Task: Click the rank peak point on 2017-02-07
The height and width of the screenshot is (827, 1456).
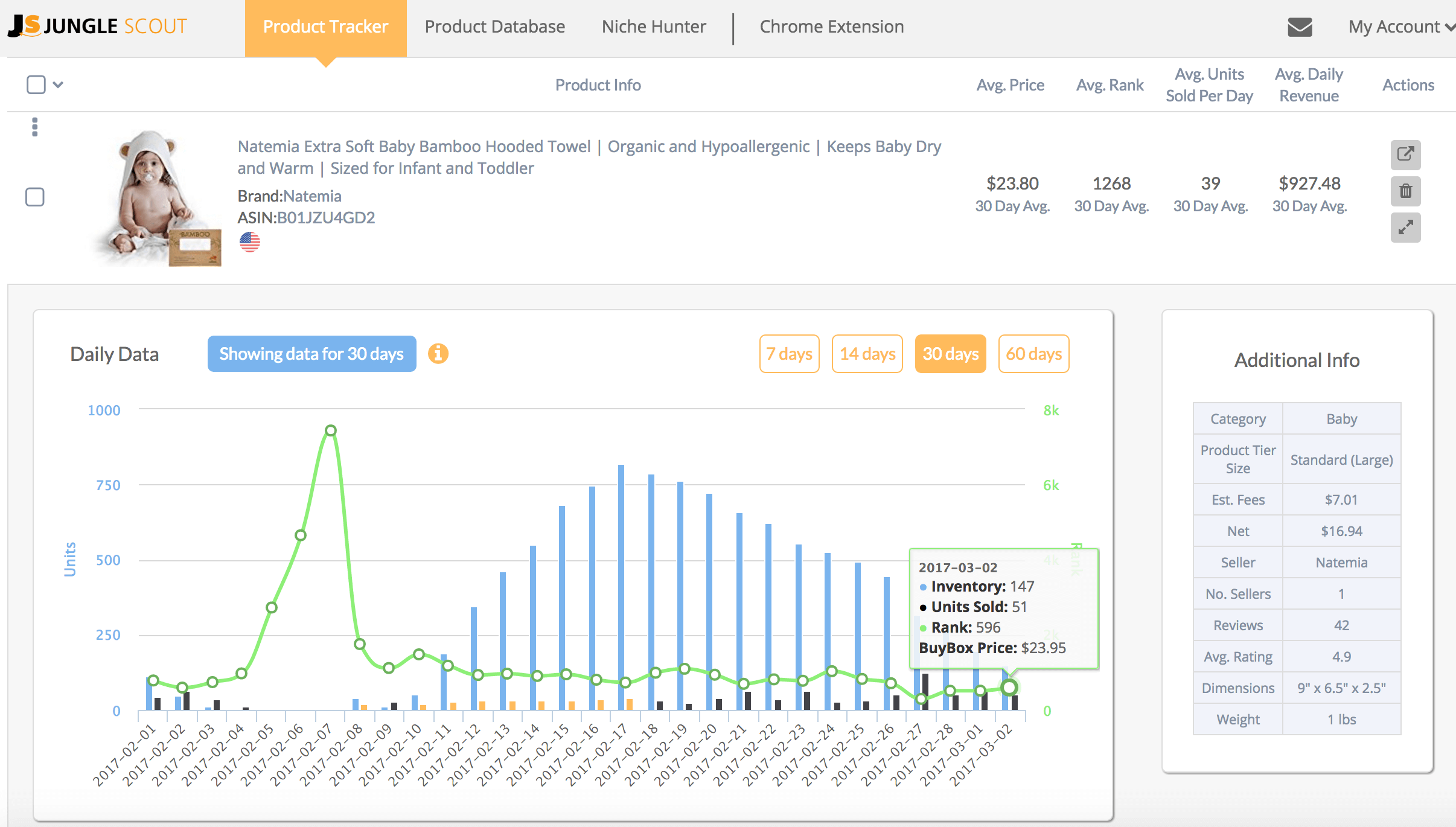Action: (x=330, y=430)
